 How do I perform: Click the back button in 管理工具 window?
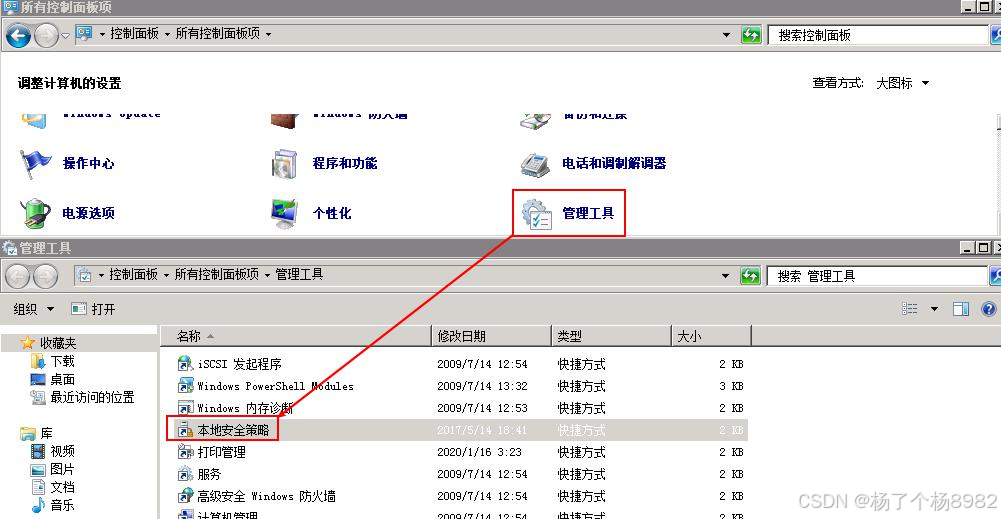pyautogui.click(x=18, y=276)
